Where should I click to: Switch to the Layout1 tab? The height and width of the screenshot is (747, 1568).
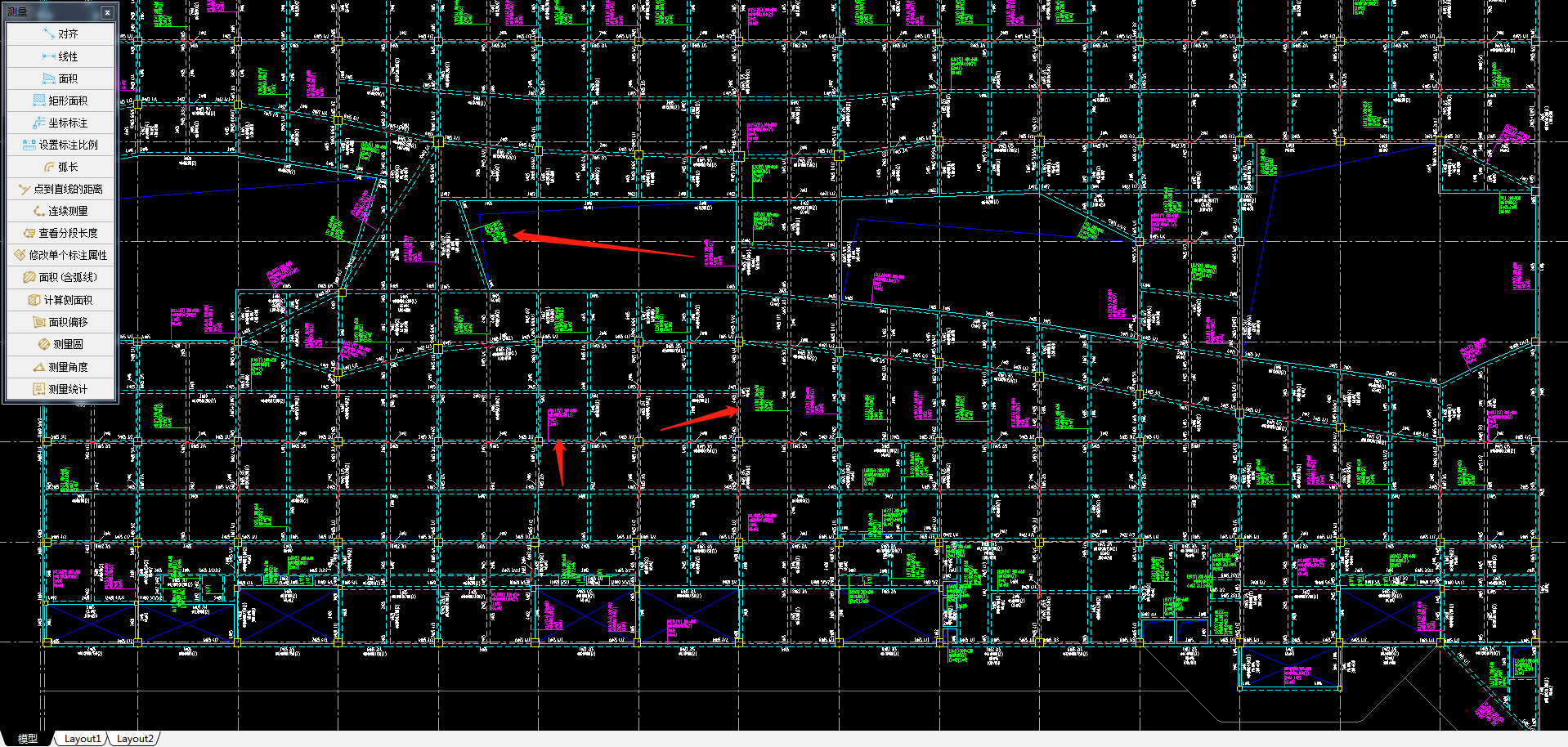83,739
